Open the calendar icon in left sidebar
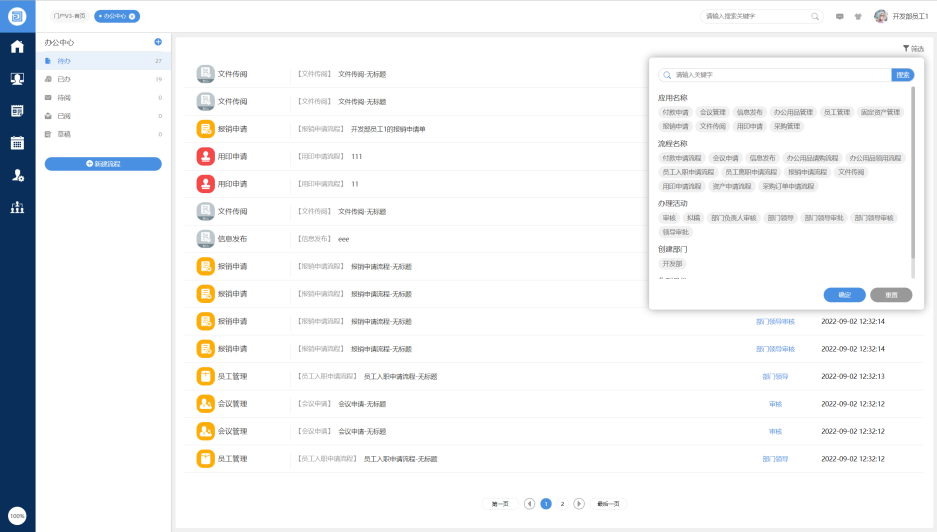 coord(17,143)
